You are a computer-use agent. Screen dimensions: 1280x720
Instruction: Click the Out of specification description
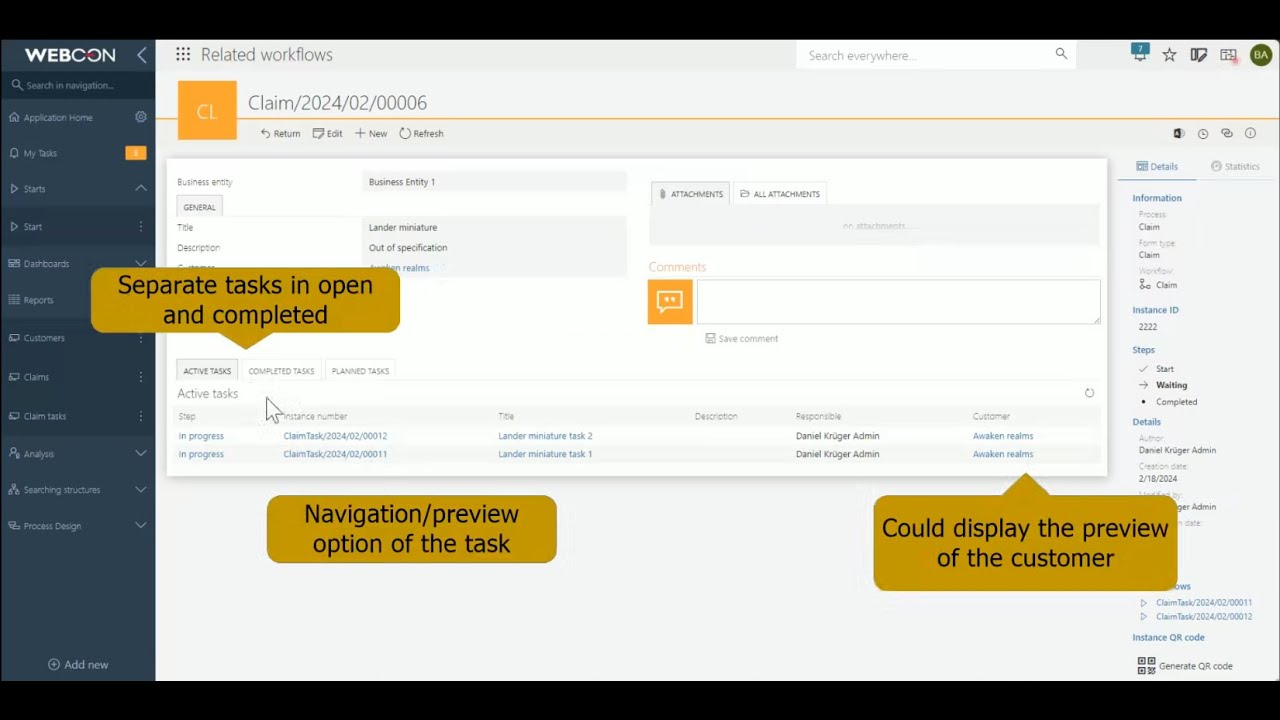pos(408,248)
